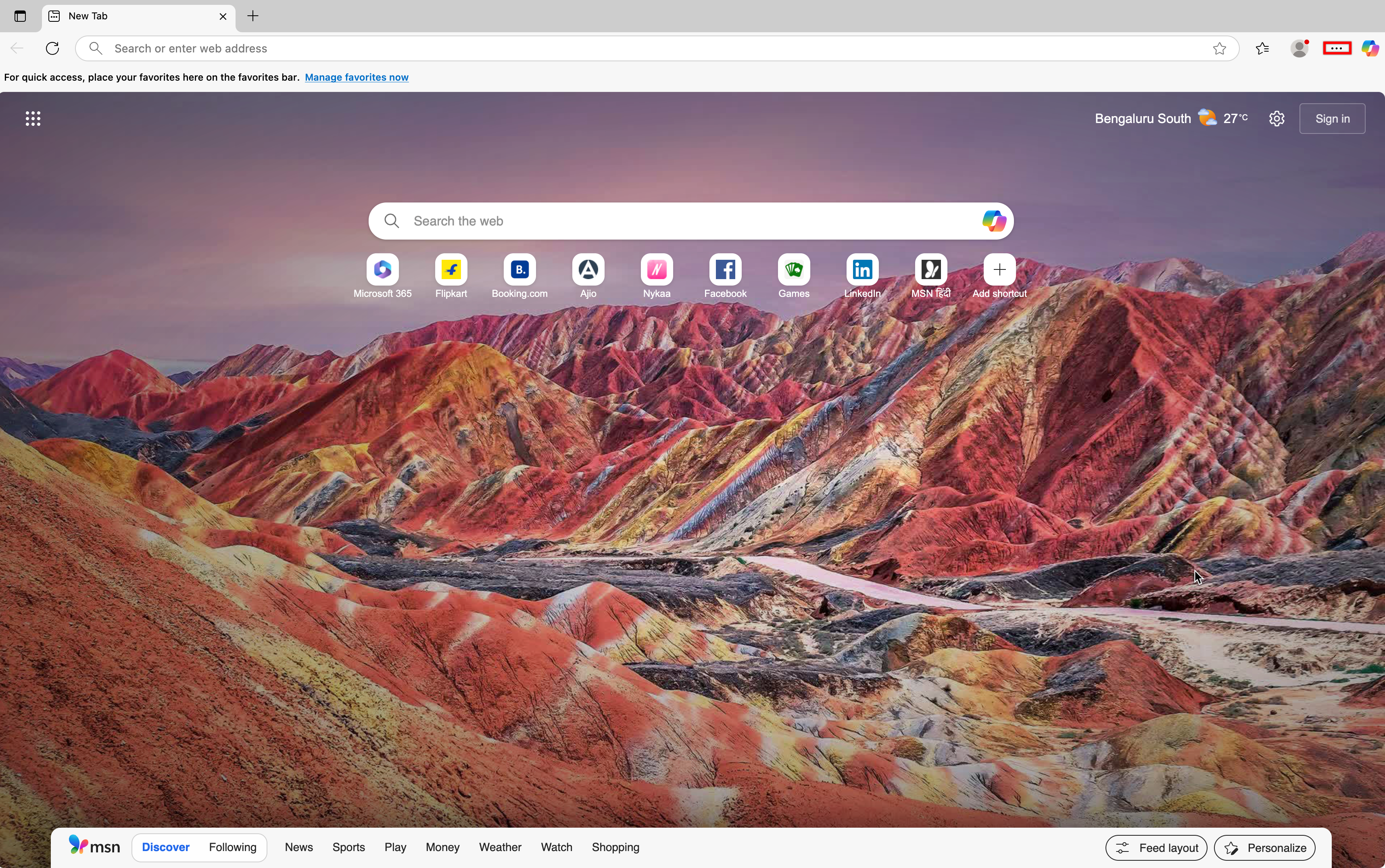Open the app launcher grid icon
The width and height of the screenshot is (1385, 868).
click(33, 119)
